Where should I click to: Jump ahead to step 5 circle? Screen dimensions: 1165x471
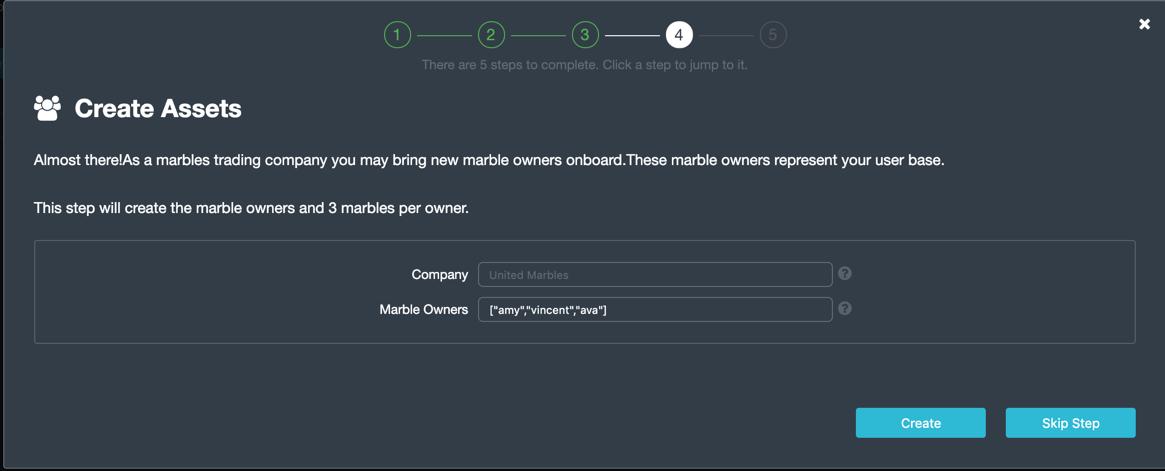(x=773, y=35)
